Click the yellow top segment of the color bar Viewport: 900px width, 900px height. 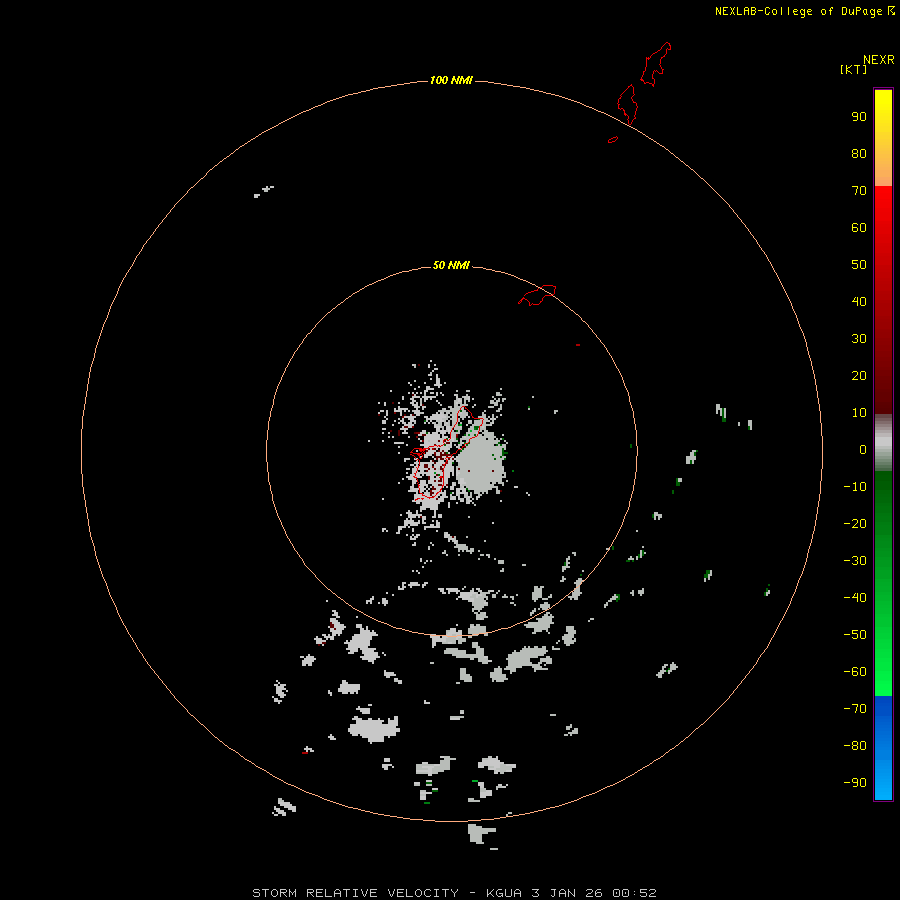click(883, 138)
